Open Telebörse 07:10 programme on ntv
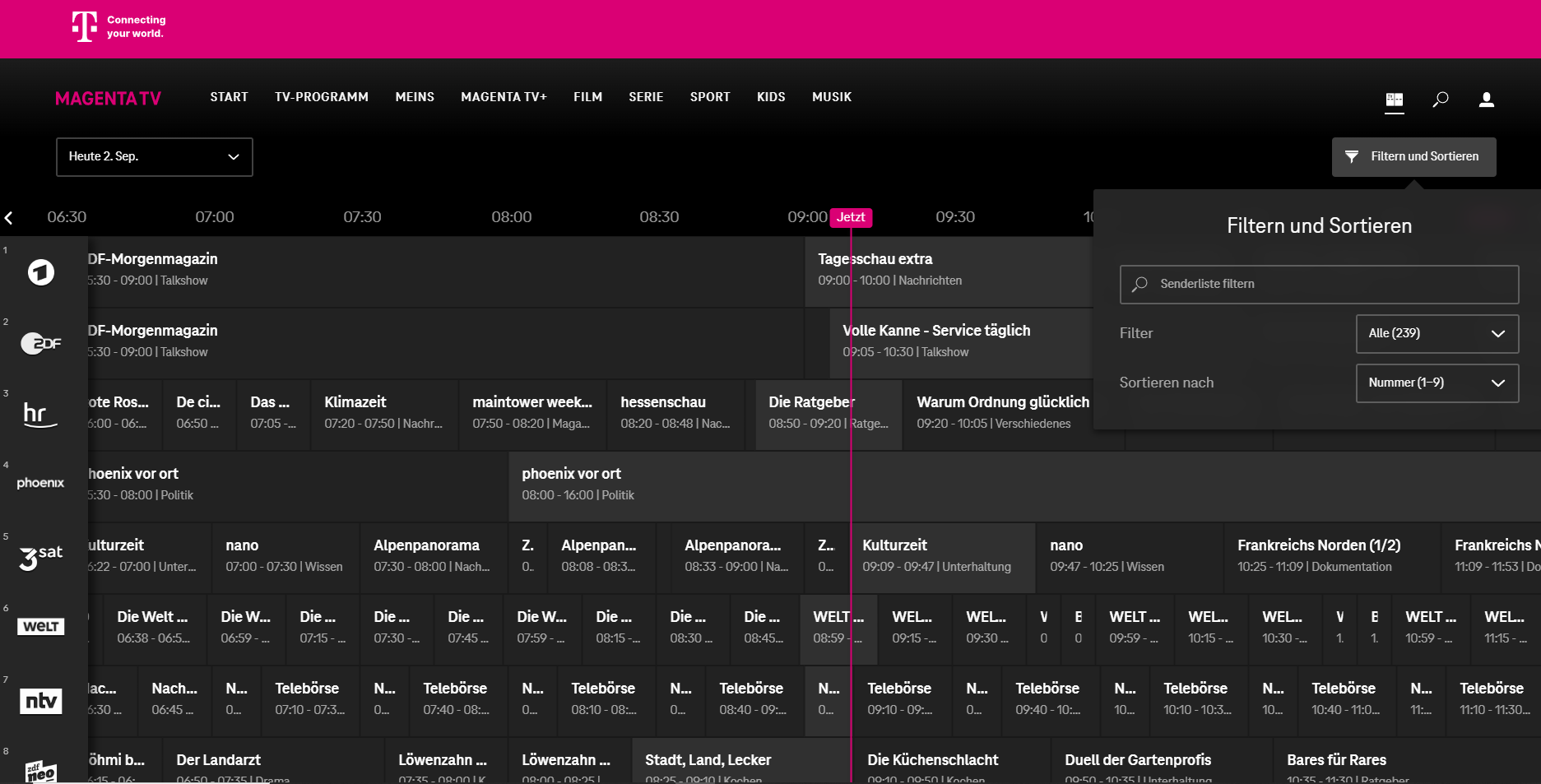 (x=310, y=701)
